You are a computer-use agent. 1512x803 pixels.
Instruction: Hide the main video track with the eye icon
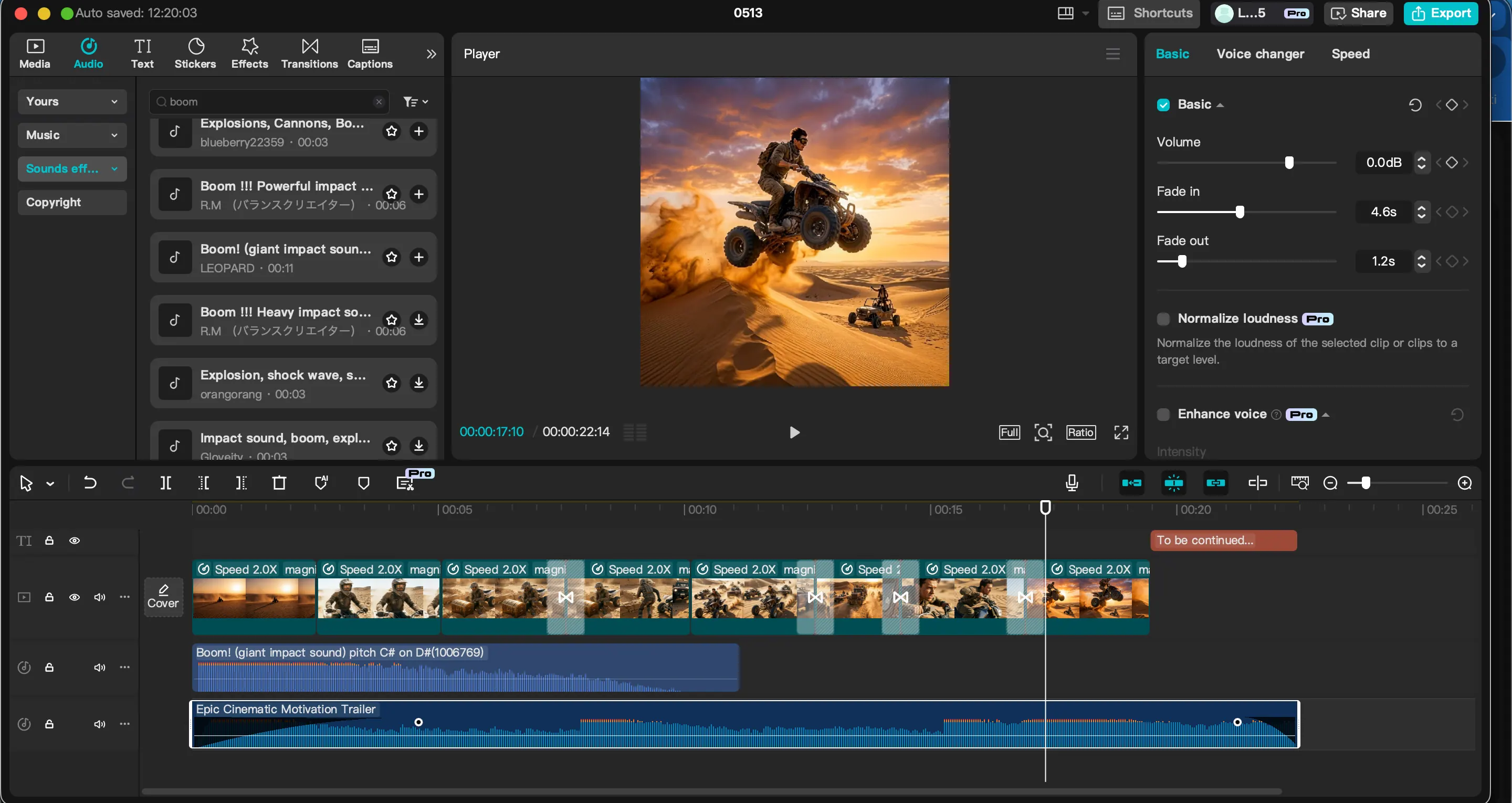coord(75,597)
